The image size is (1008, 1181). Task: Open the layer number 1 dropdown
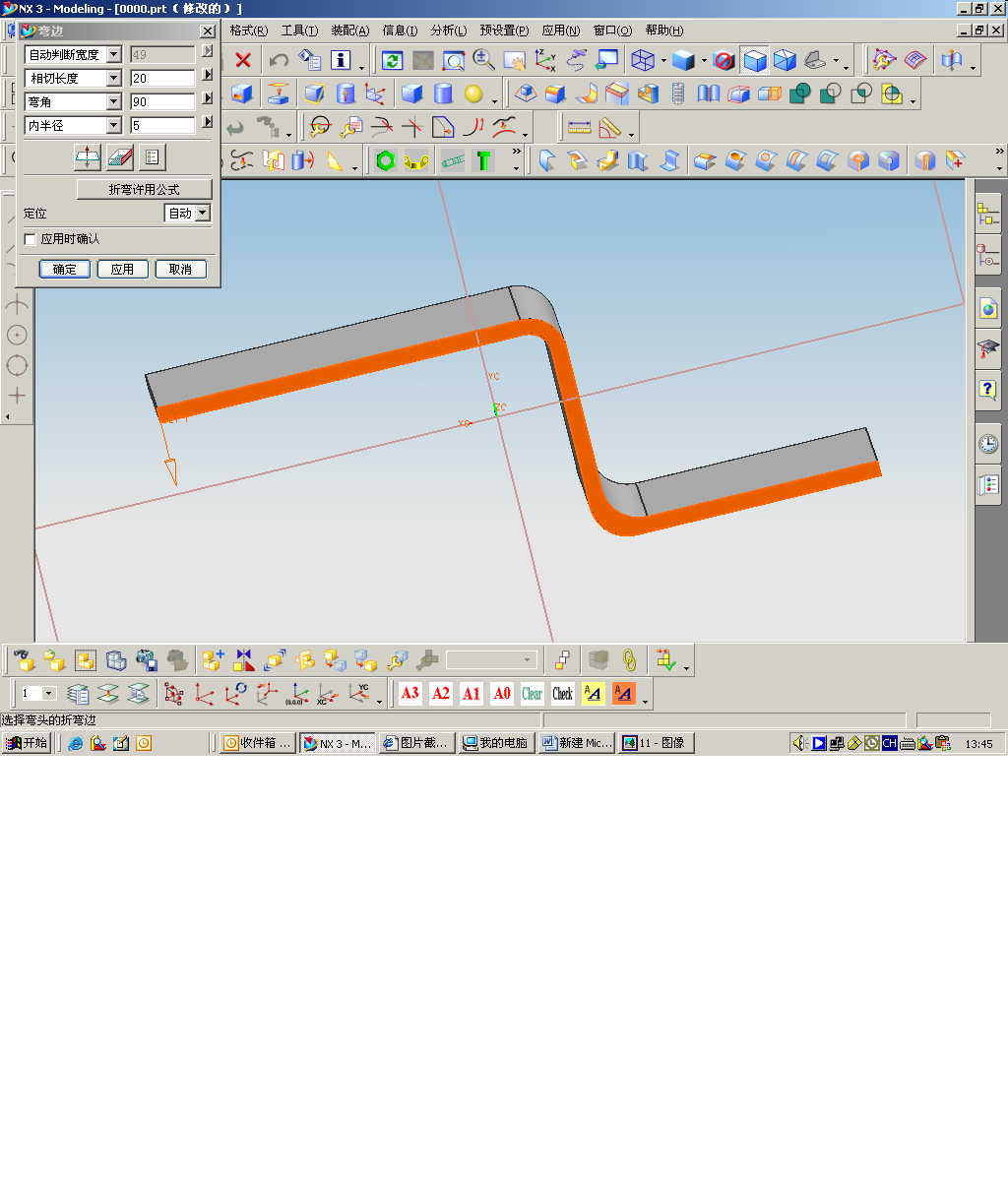coord(49,693)
